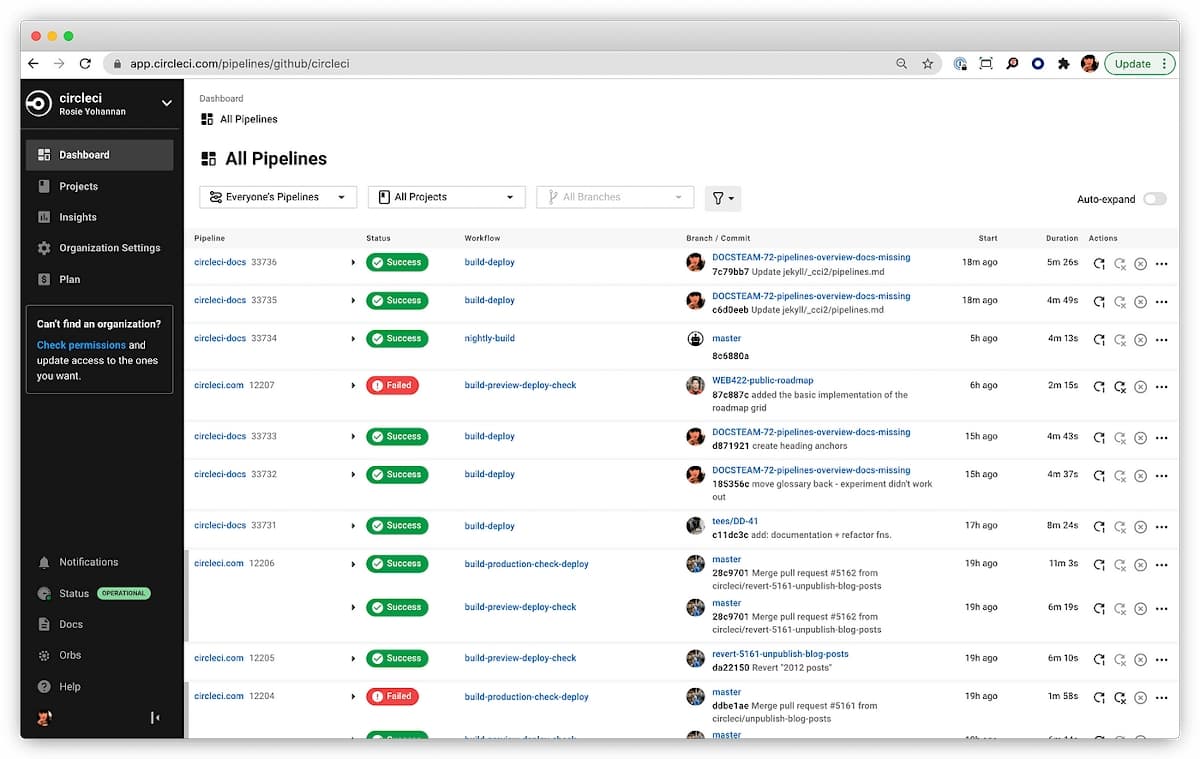The image size is (1200, 759).
Task: Toggle the Auto-expand switch
Action: pos(1155,199)
